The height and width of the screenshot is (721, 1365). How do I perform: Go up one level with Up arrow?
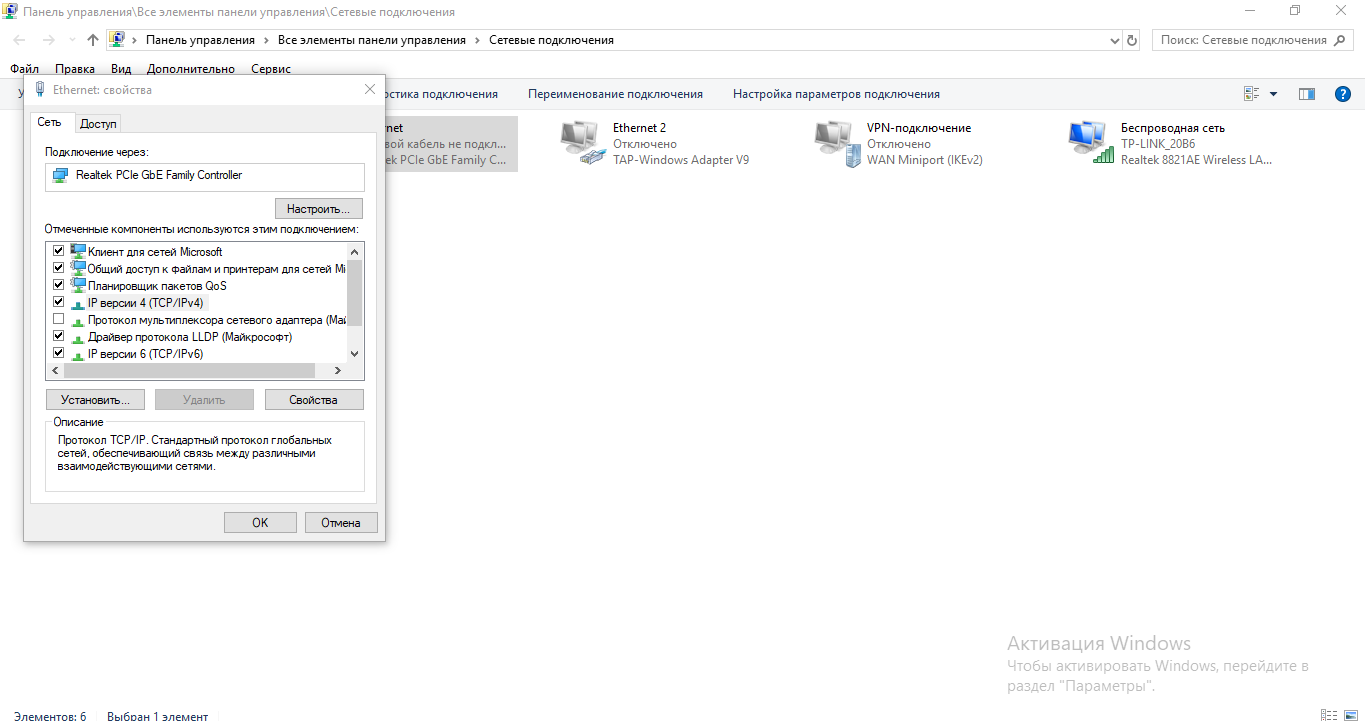[x=93, y=40]
